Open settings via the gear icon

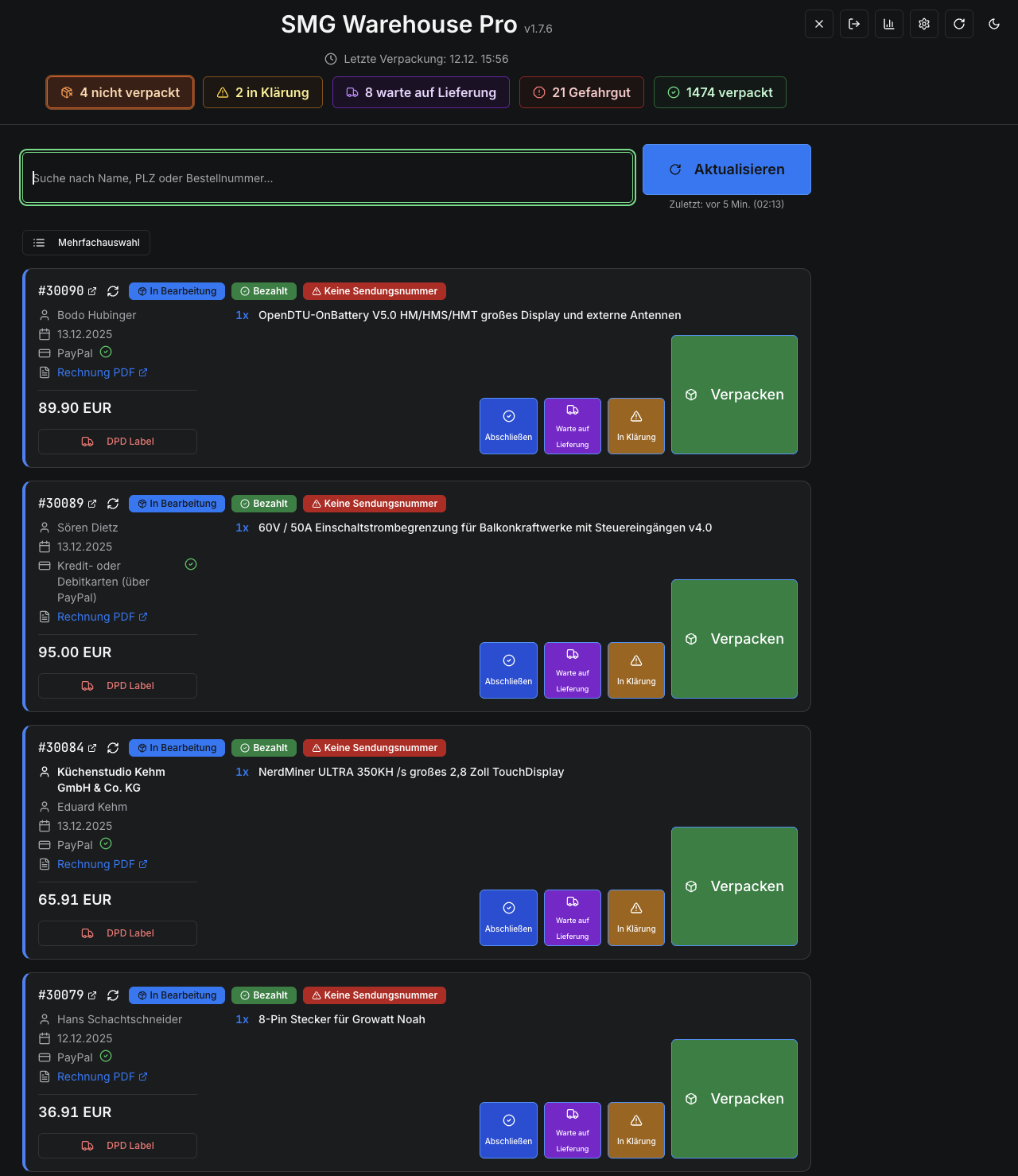click(x=923, y=24)
